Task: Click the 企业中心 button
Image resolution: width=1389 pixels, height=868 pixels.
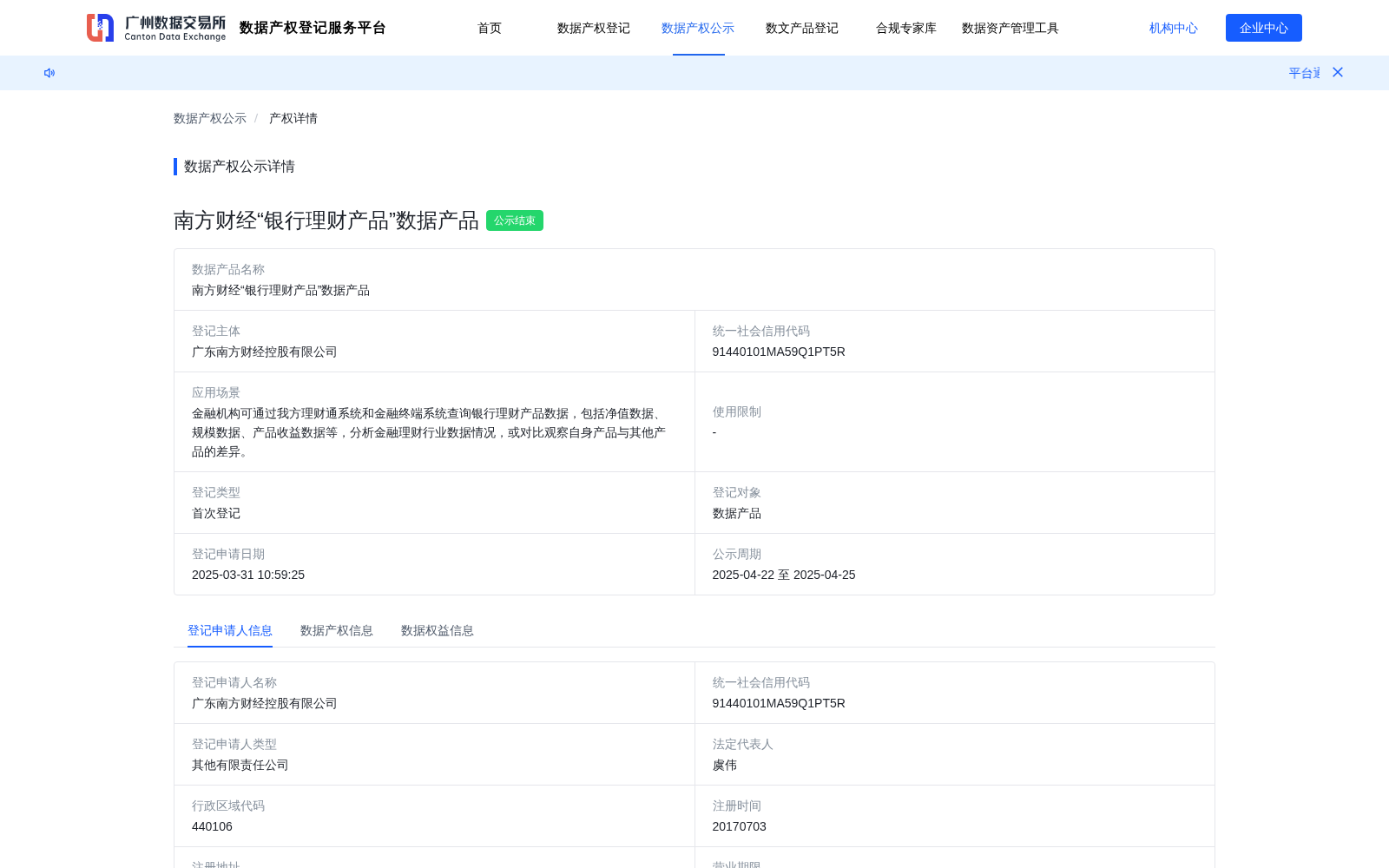Action: (x=1264, y=28)
